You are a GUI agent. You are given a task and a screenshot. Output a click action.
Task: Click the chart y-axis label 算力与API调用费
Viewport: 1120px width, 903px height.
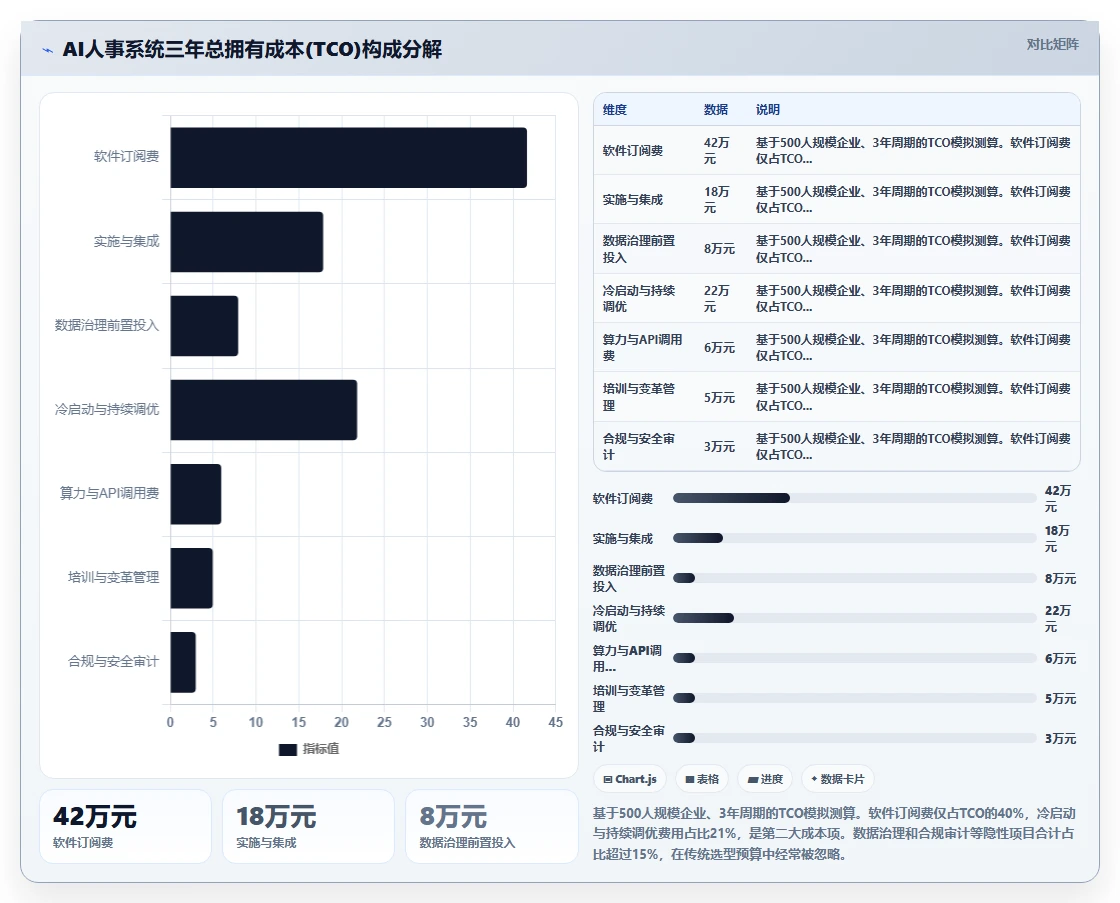[109, 493]
